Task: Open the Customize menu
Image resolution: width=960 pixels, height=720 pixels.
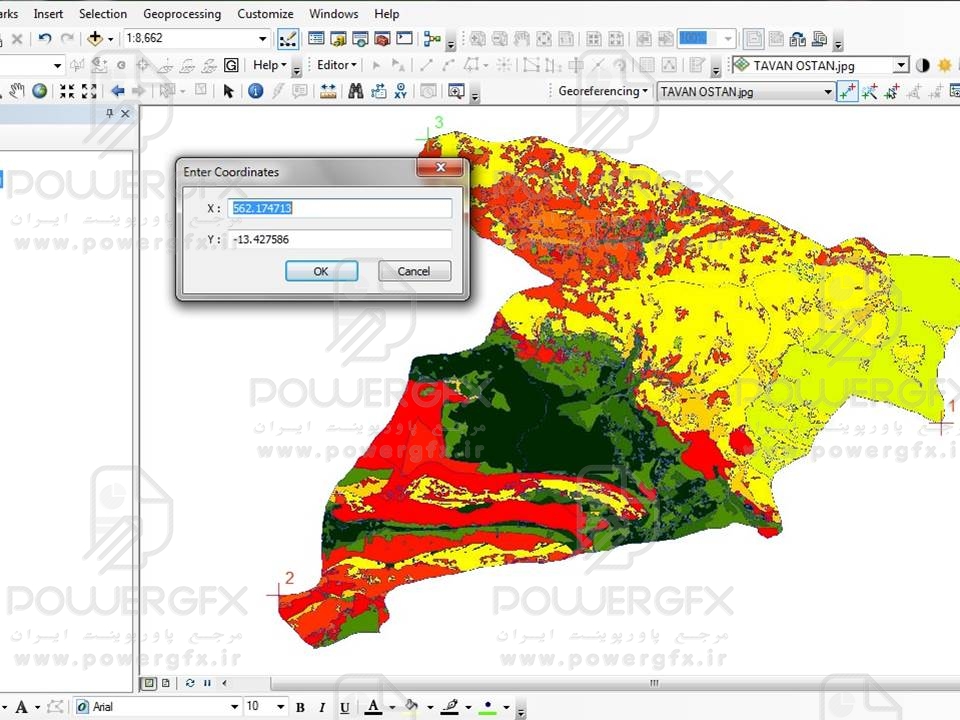Action: [x=265, y=14]
